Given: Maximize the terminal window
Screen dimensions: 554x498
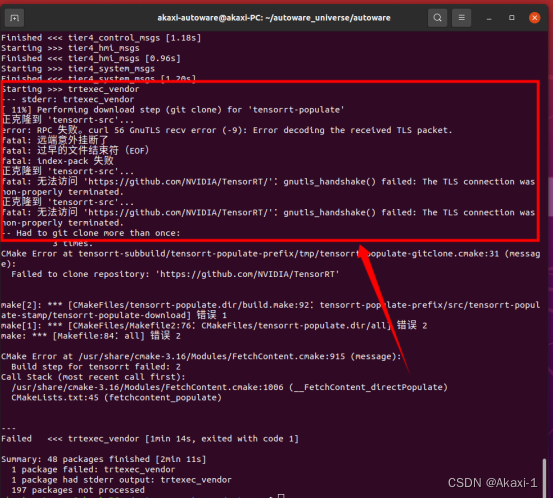Looking at the screenshot, I should [x=512, y=18].
